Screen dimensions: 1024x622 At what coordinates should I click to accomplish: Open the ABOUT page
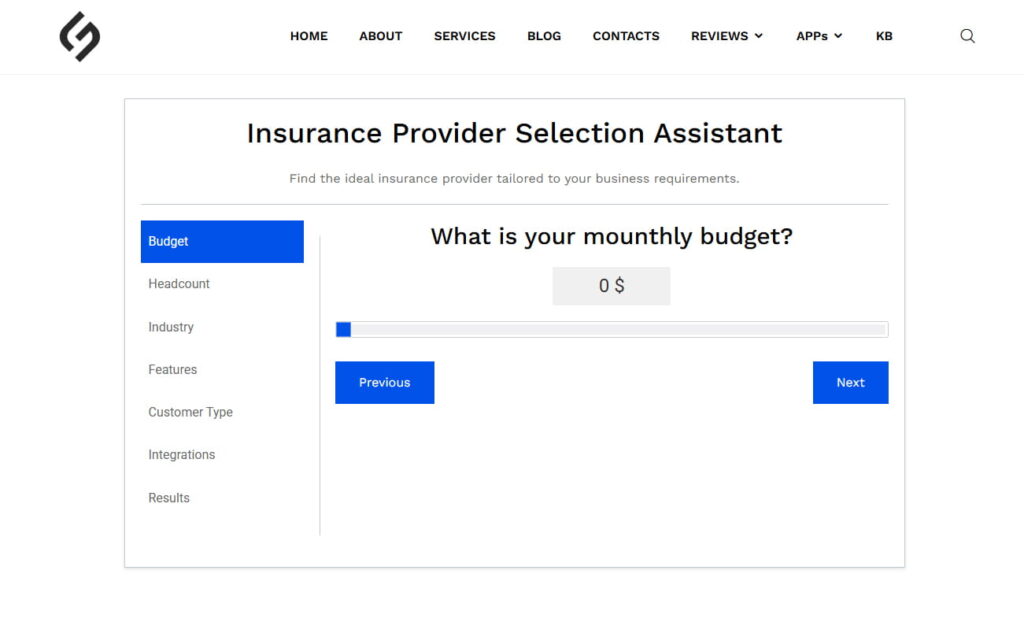[381, 36]
